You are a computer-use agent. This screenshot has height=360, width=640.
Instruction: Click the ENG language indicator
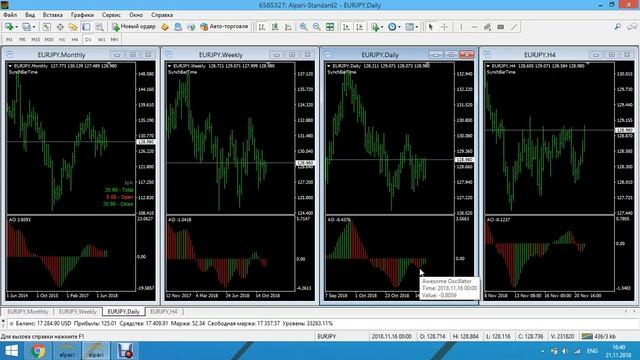[x=592, y=351]
